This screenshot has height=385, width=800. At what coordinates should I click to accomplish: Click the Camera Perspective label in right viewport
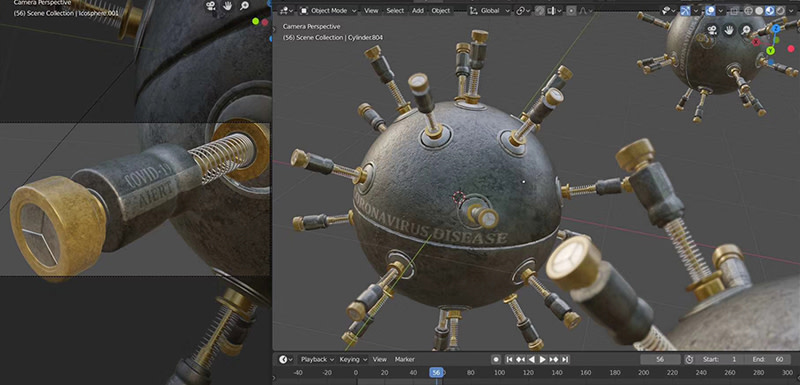[x=312, y=26]
